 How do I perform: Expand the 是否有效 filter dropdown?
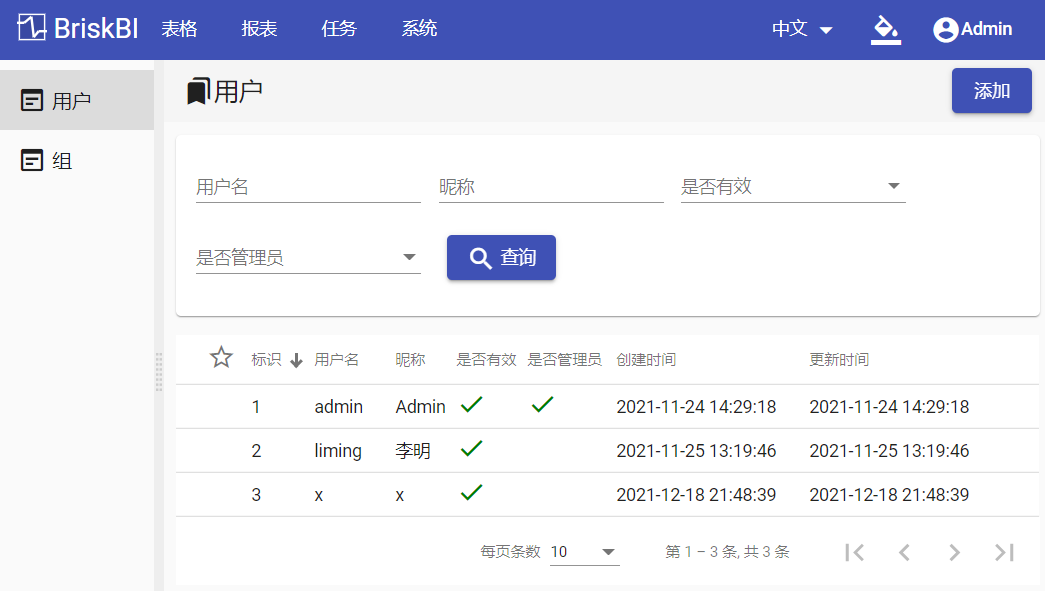[x=793, y=187]
